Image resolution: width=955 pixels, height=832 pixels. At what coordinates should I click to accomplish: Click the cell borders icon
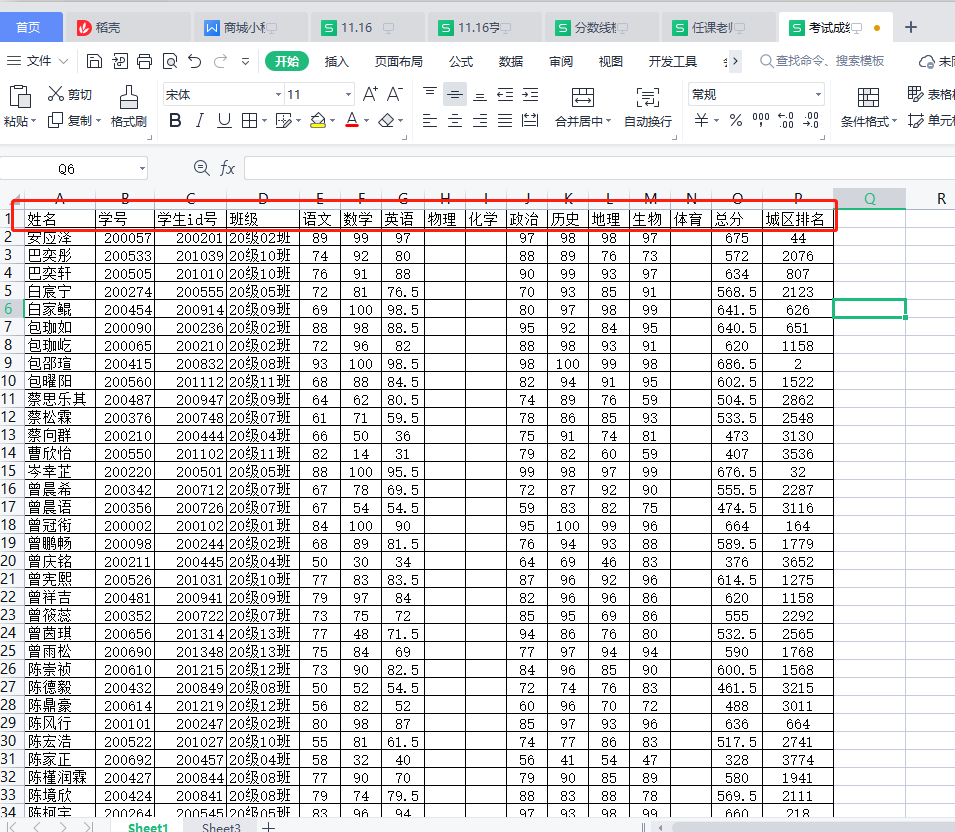(x=248, y=121)
